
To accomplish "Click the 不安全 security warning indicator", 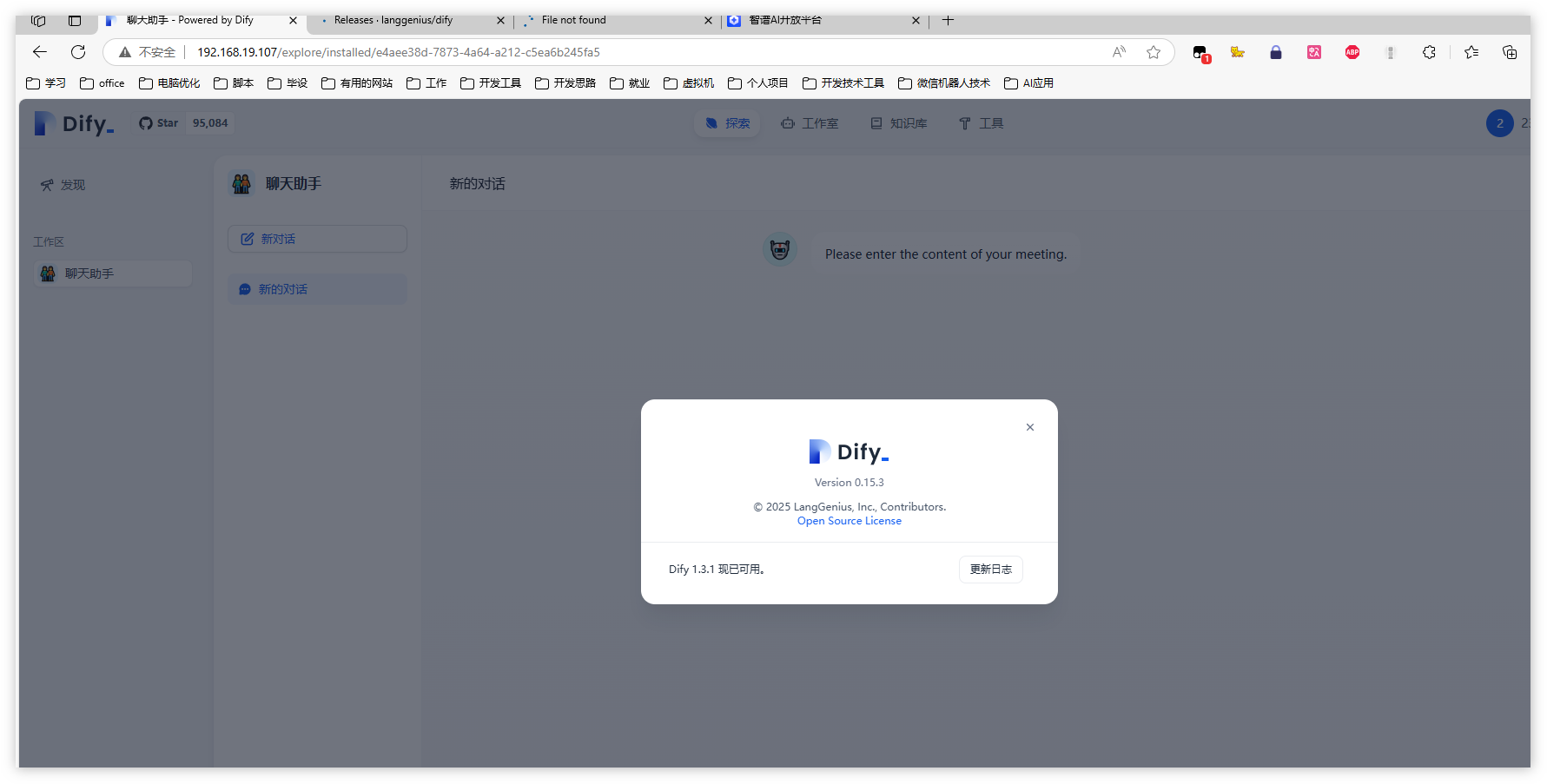I will tap(147, 52).
